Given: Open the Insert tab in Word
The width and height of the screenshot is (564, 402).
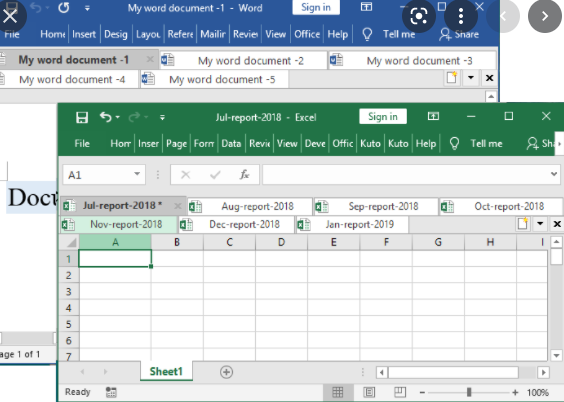Looking at the screenshot, I should (84, 34).
